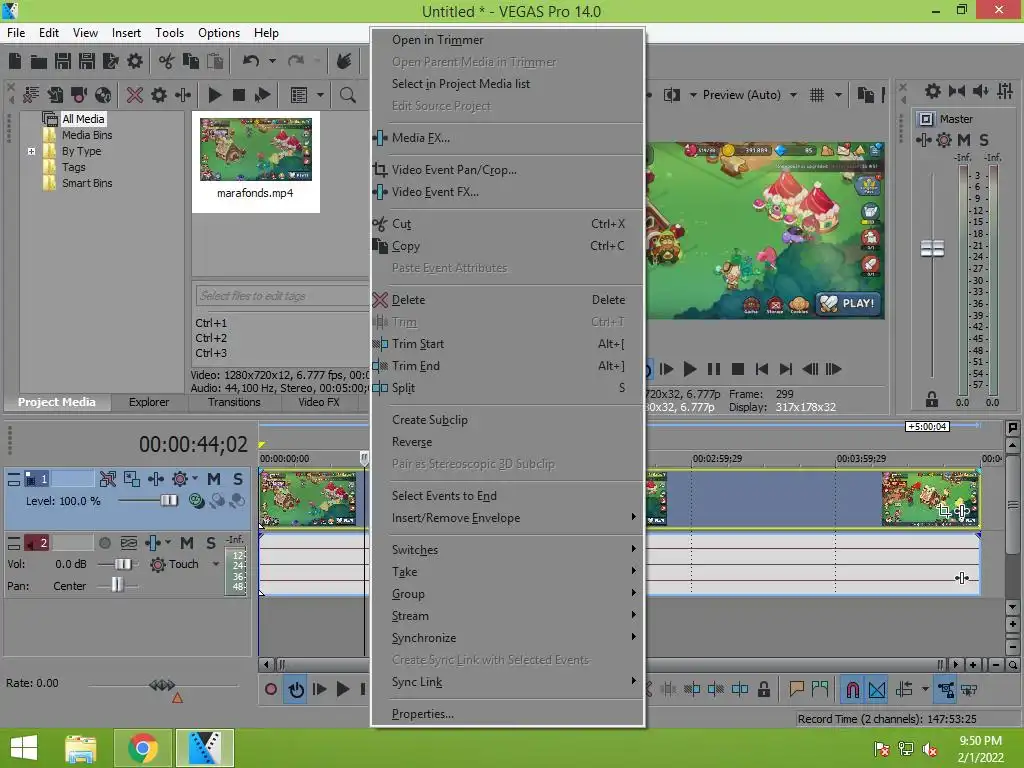Click the Play button in preview transport
The width and height of the screenshot is (1024, 768).
[689, 369]
